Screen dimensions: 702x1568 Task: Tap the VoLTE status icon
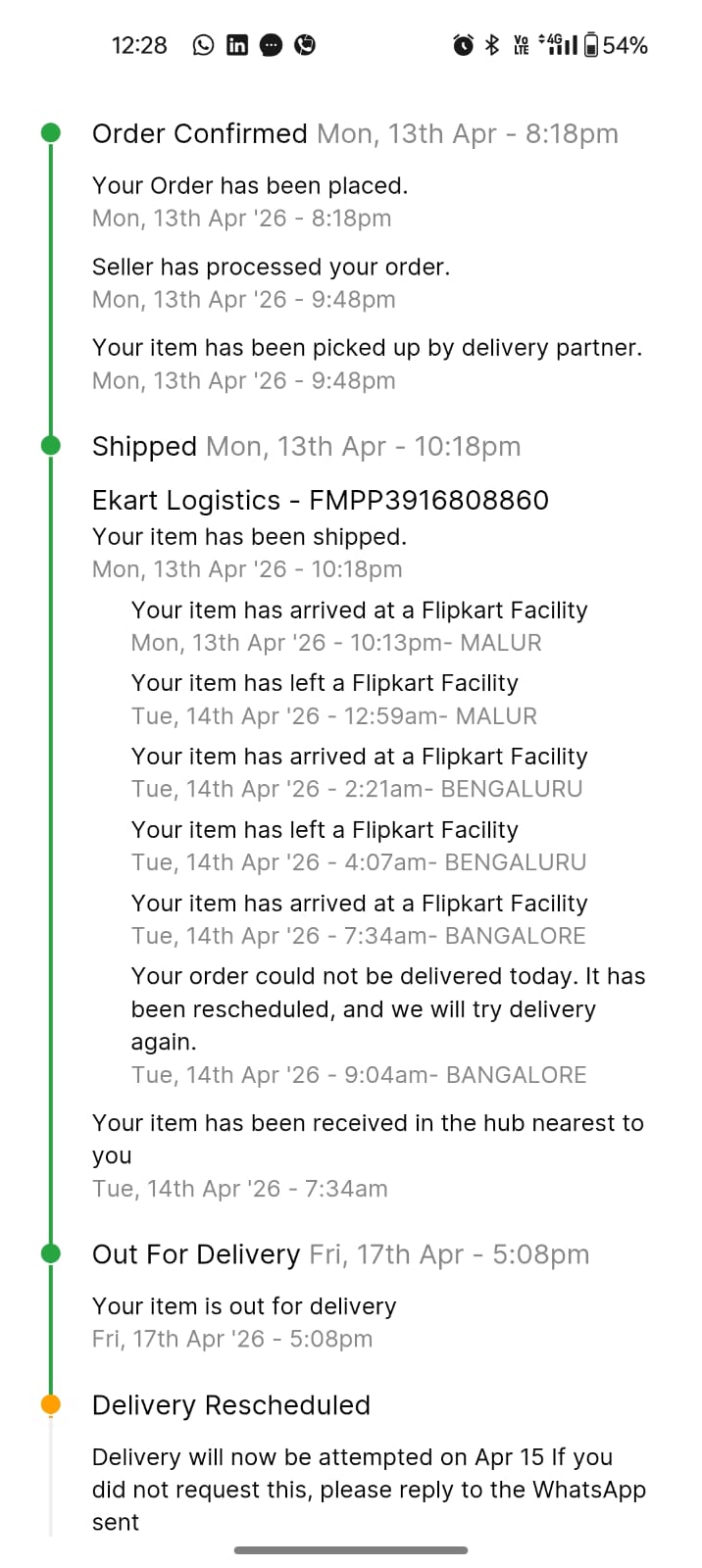click(x=521, y=45)
